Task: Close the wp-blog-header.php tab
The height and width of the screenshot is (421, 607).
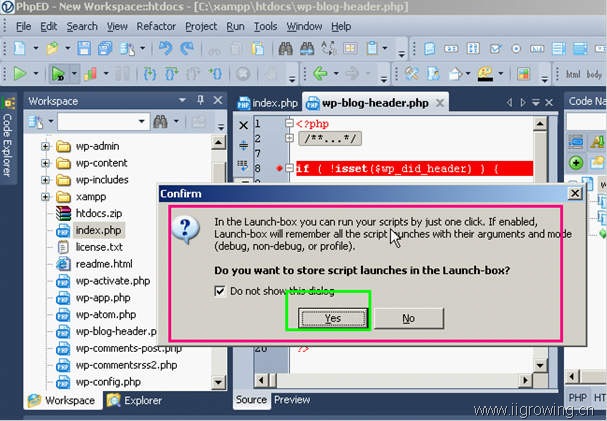Action: tap(440, 103)
